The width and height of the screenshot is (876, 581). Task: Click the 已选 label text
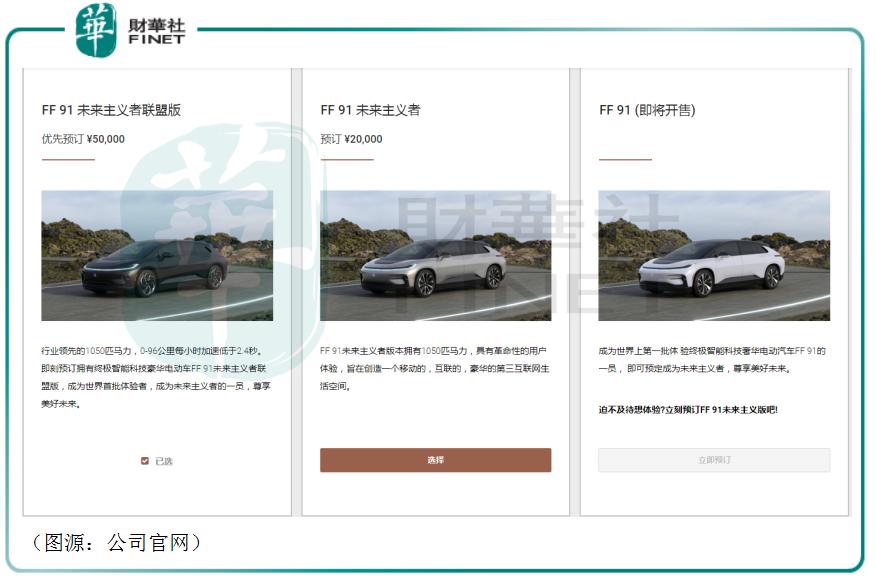(164, 461)
